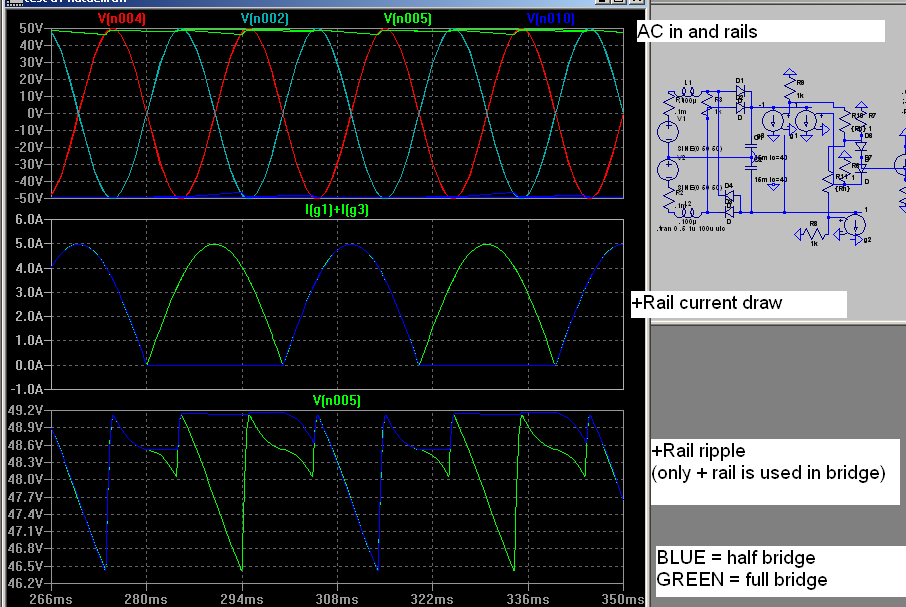
Task: Click the 48.0V ripple axis label
Action: pyautogui.click(x=26, y=479)
